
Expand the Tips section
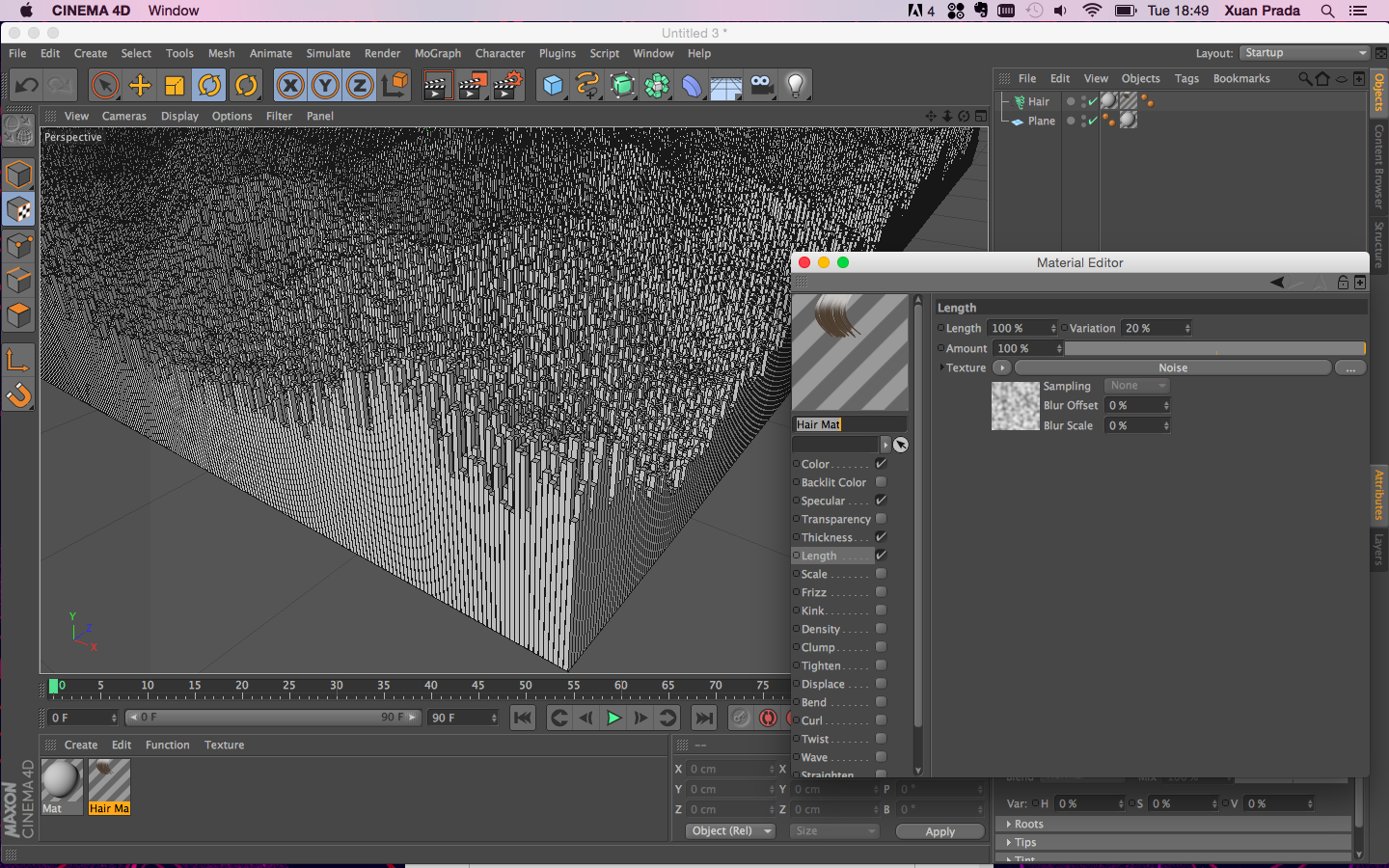click(1172, 843)
